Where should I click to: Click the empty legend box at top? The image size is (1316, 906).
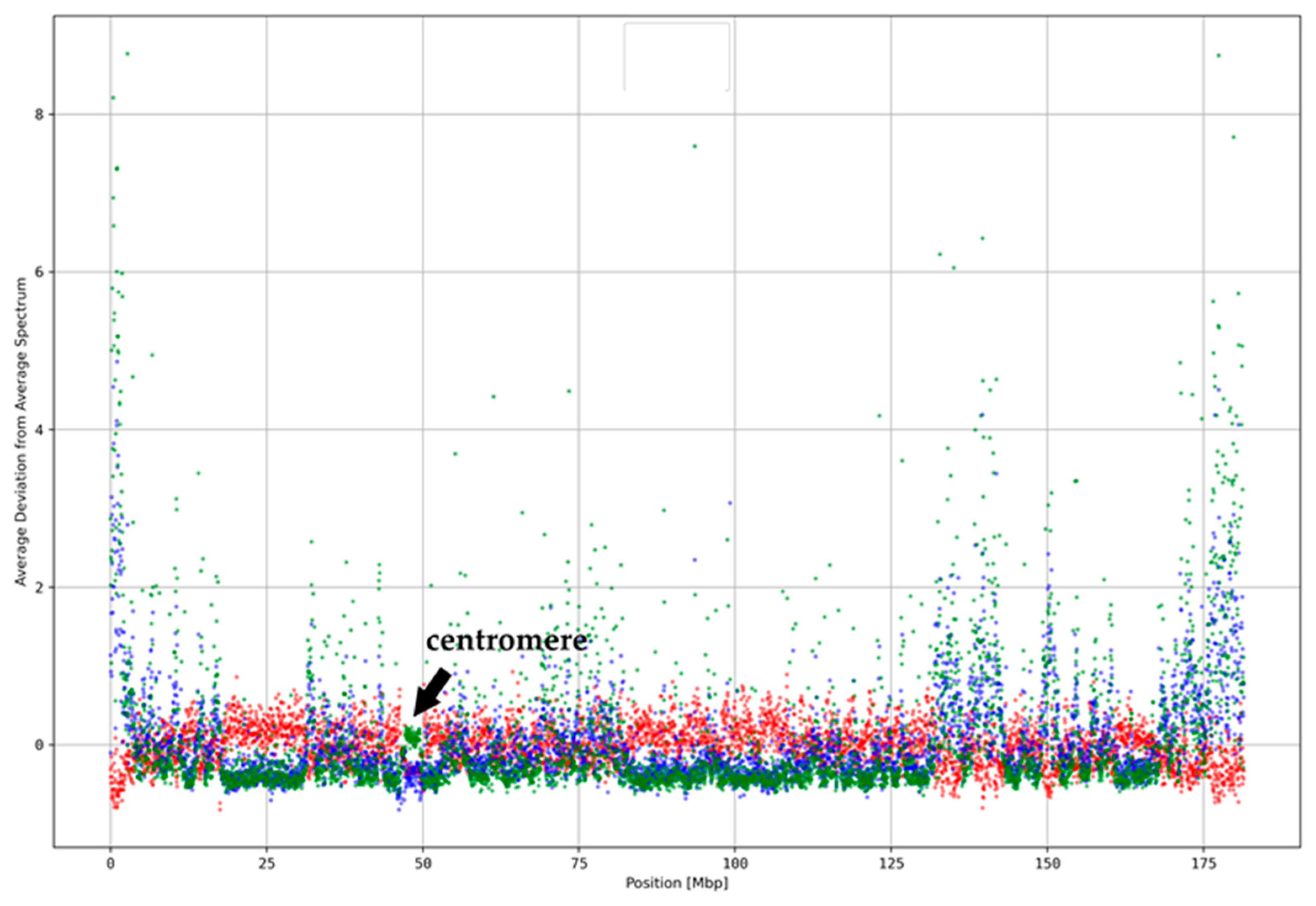pos(677,57)
